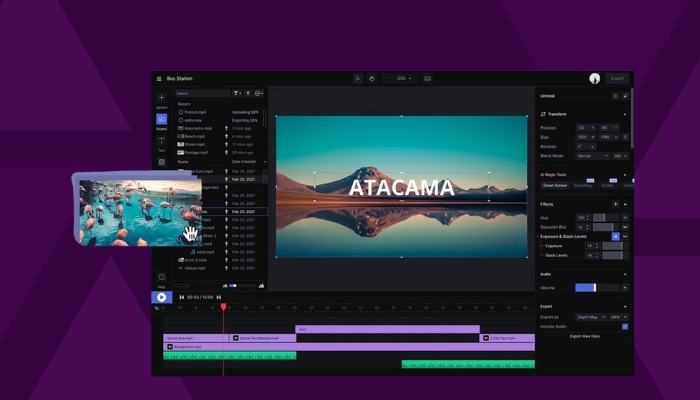700x400 pixels.
Task: Toggle the blue Exposure & Black Levels button
Action: pyautogui.click(x=616, y=236)
